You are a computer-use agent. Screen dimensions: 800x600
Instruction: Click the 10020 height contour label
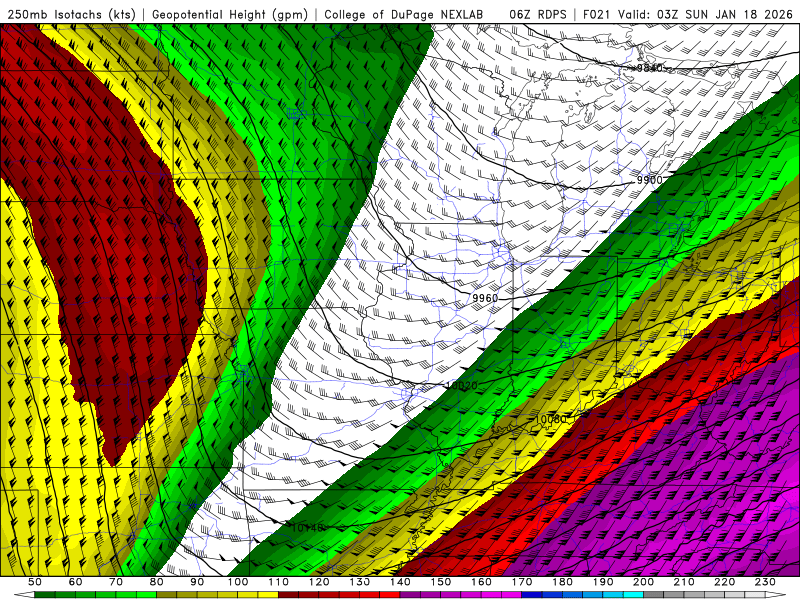(x=462, y=386)
